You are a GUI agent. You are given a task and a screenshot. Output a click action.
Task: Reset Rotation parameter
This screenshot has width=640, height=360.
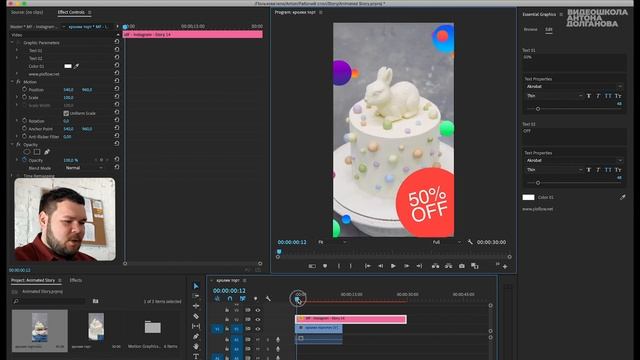point(117,121)
